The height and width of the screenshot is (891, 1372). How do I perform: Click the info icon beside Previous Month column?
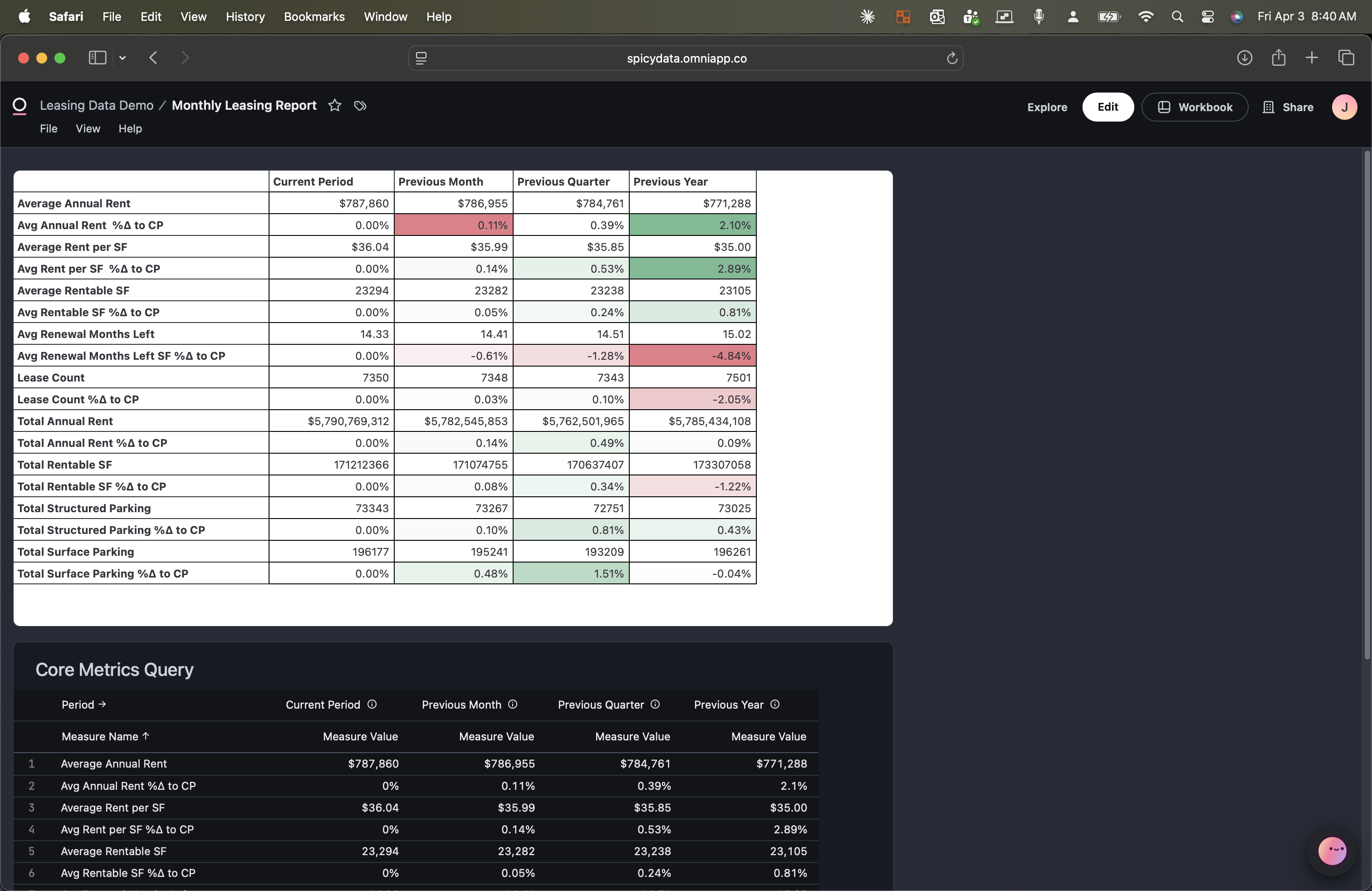(513, 705)
